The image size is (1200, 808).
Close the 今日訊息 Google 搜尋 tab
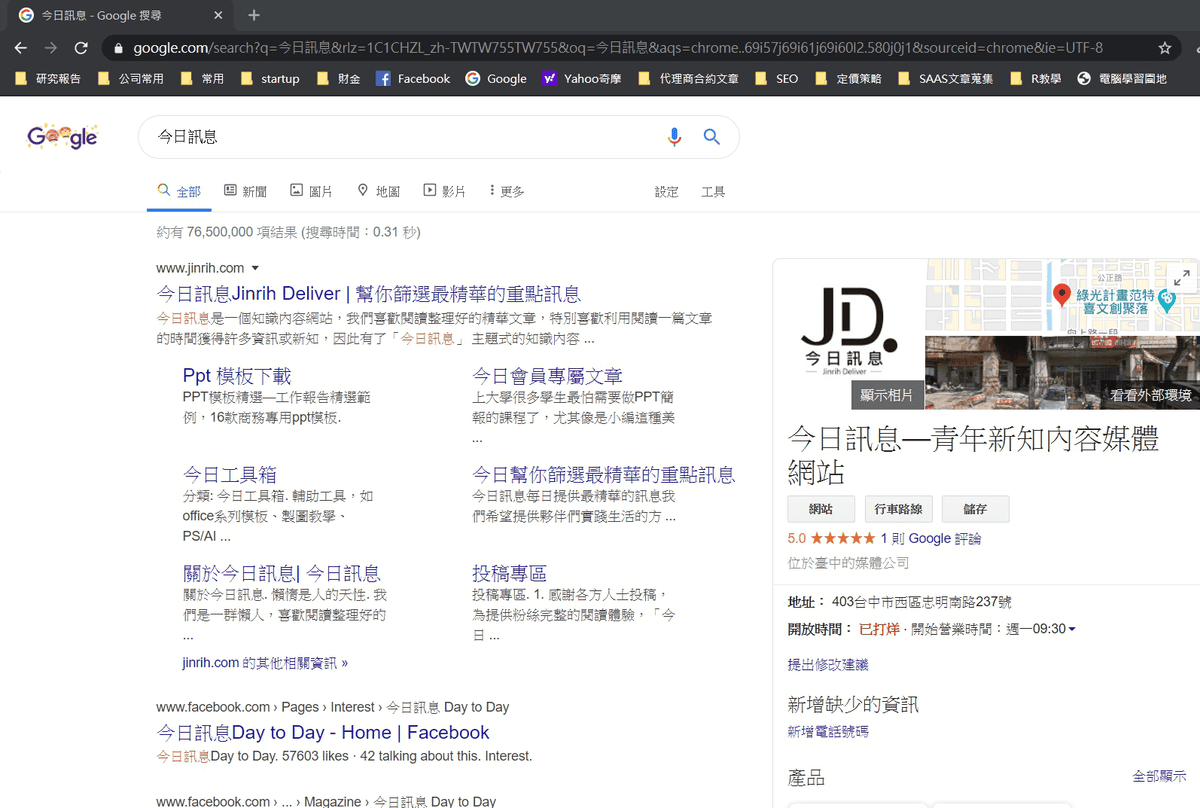point(216,15)
